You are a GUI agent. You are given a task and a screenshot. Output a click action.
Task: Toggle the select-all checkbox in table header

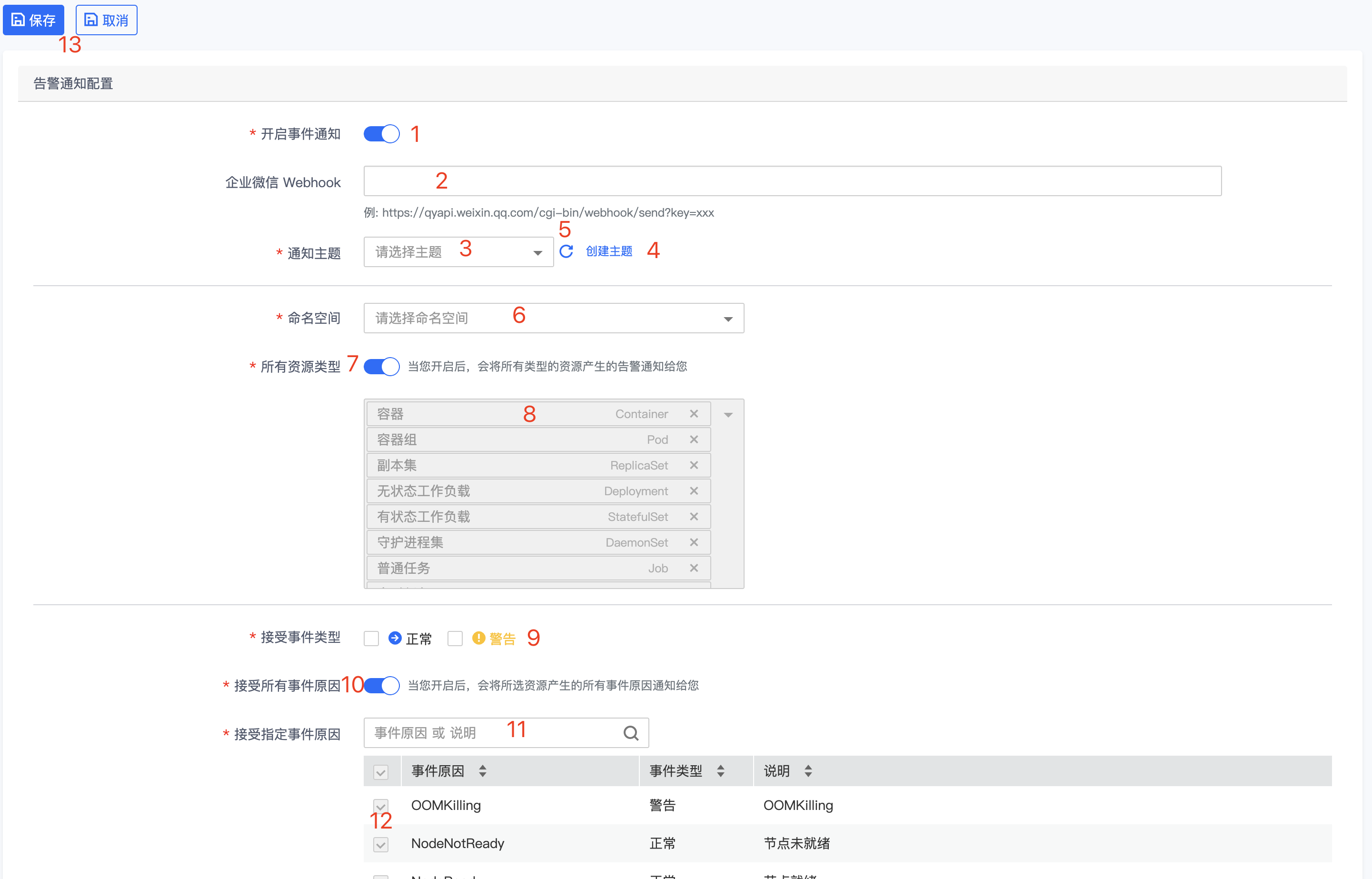[381, 772]
